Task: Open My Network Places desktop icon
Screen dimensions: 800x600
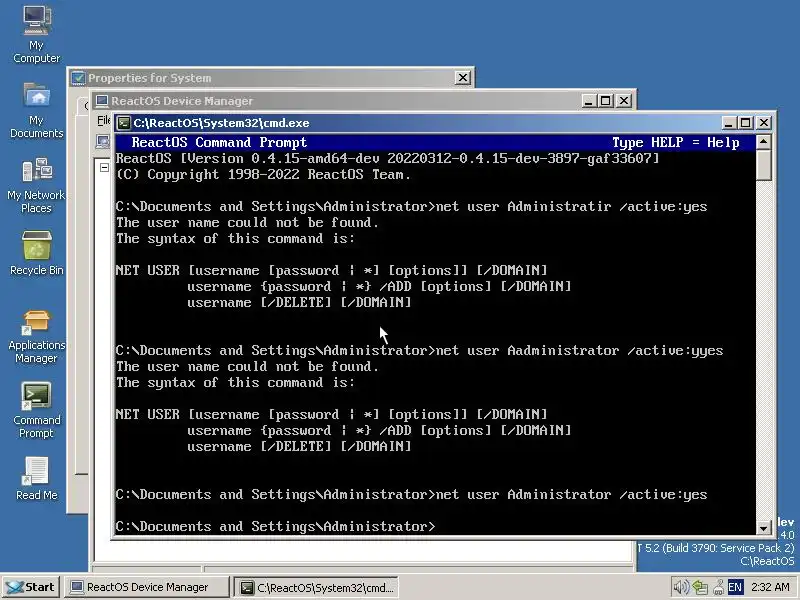Action: (x=36, y=185)
